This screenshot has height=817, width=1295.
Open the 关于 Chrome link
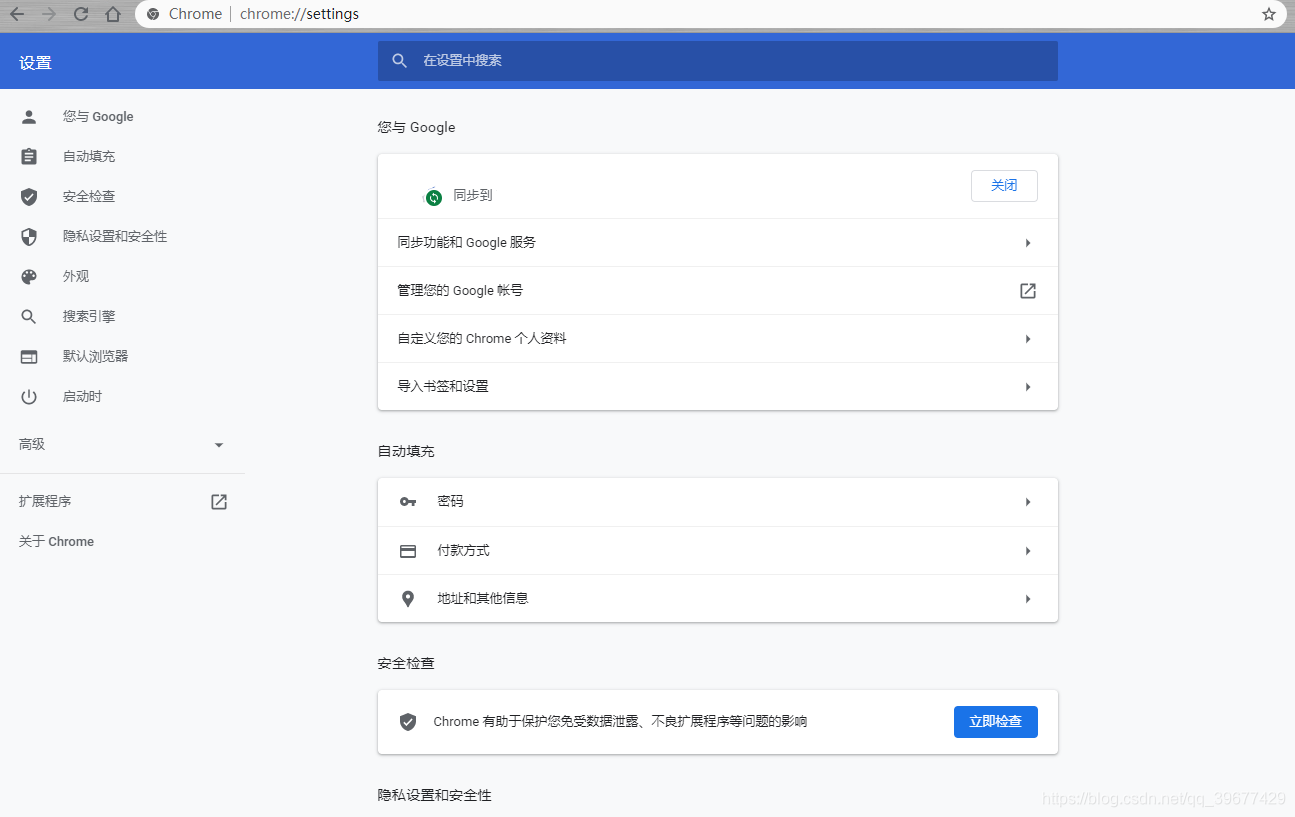(x=56, y=542)
